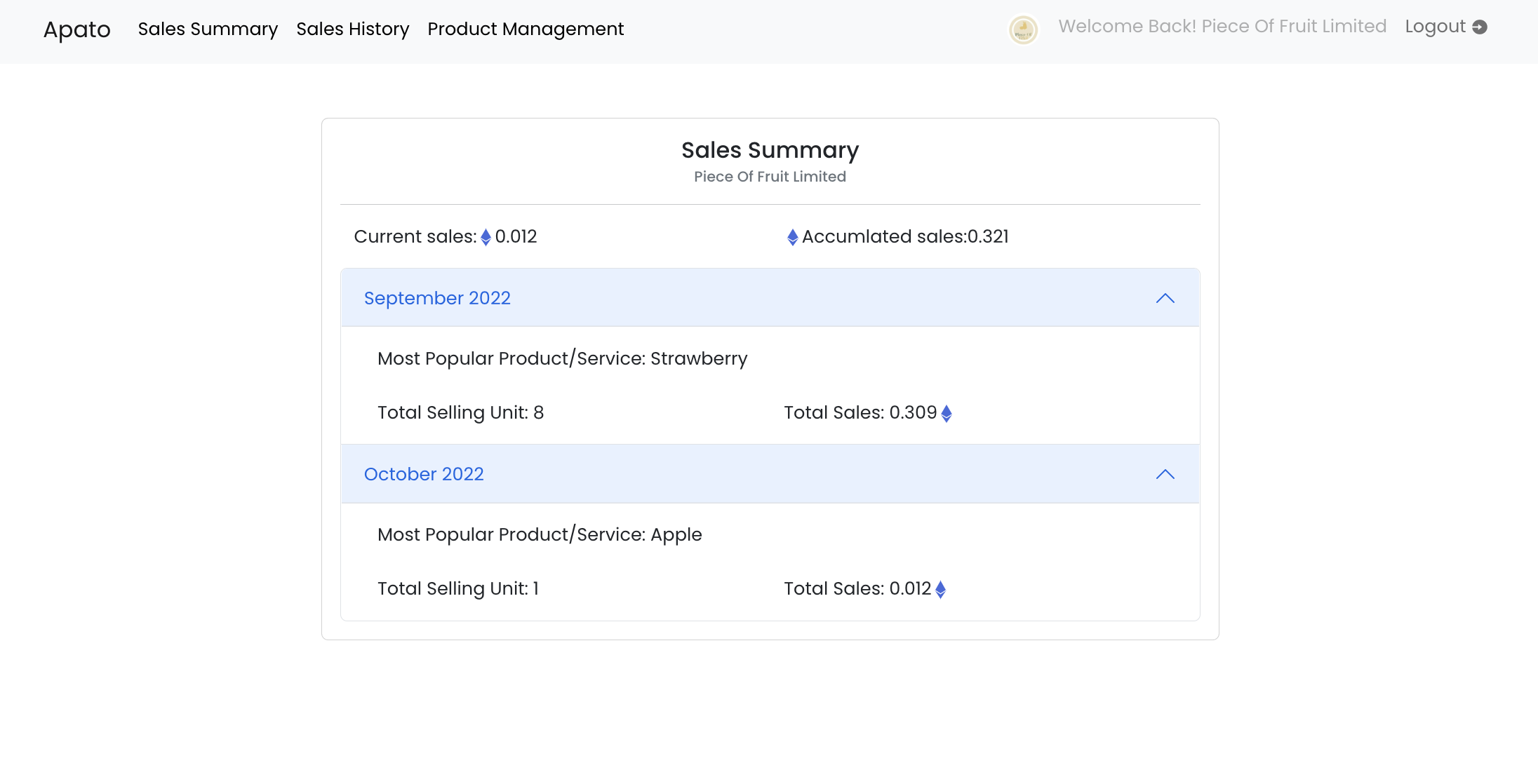Viewport: 1538px width, 784px height.
Task: Click the September 2022 header label
Action: tap(437, 298)
